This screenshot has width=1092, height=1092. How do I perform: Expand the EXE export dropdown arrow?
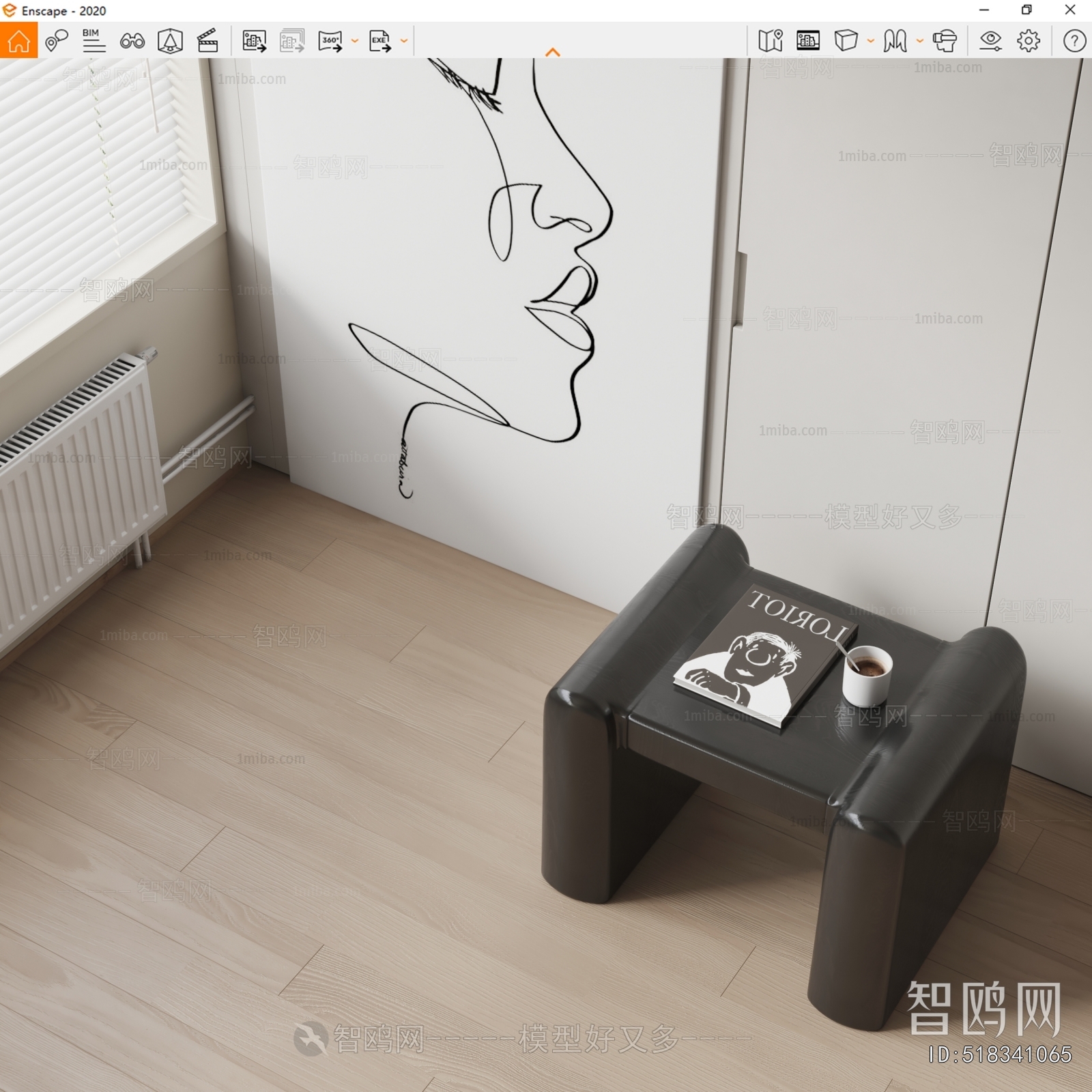pos(404,41)
